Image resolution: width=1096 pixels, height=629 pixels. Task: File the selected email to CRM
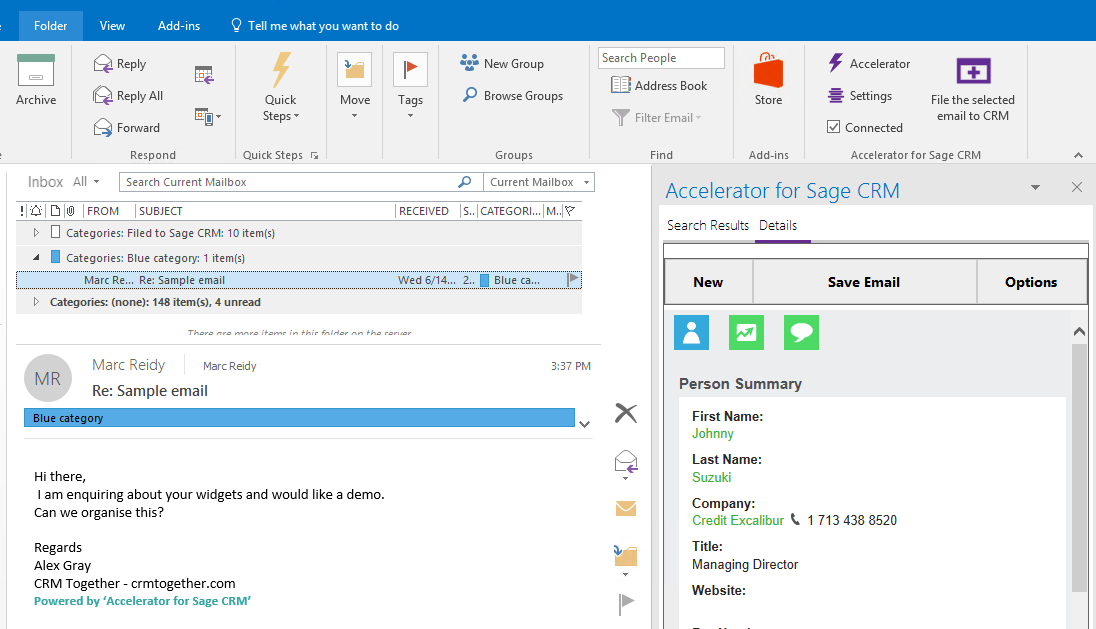[973, 89]
